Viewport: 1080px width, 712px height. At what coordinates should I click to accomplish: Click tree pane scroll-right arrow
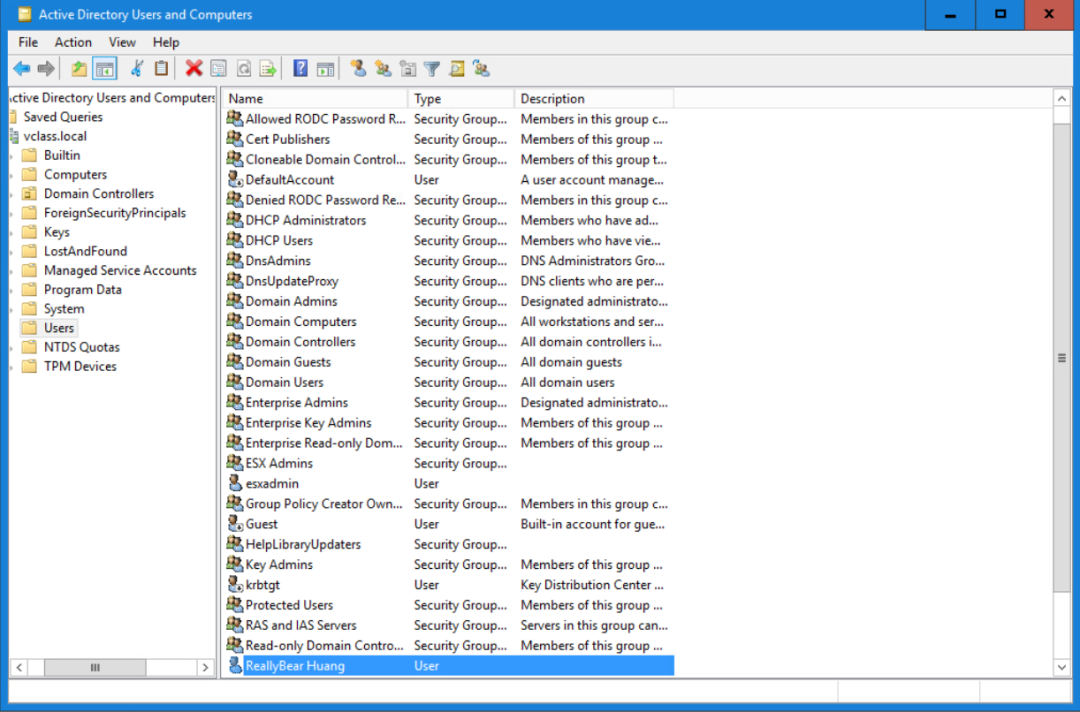(205, 667)
